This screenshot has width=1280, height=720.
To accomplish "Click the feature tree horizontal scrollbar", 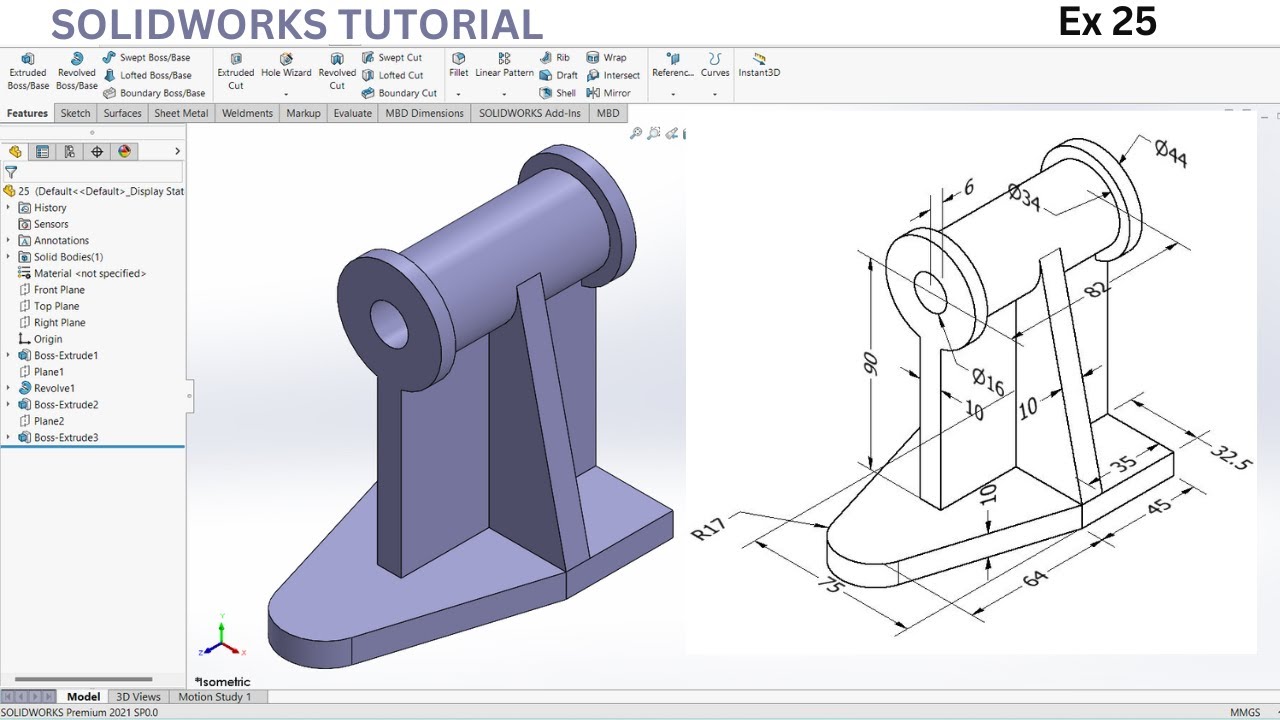I will pos(83,679).
